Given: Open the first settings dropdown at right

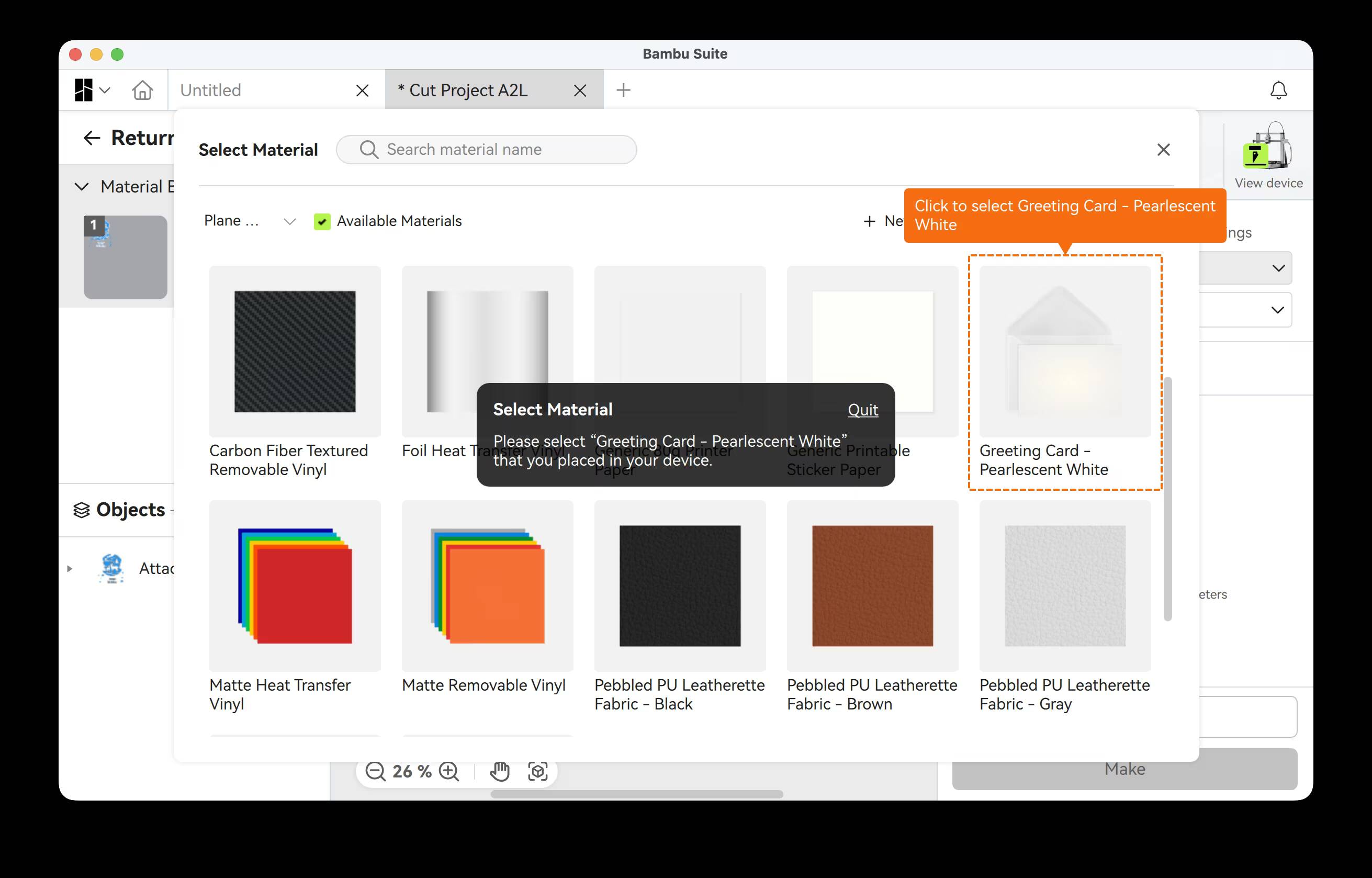Looking at the screenshot, I should (x=1245, y=268).
